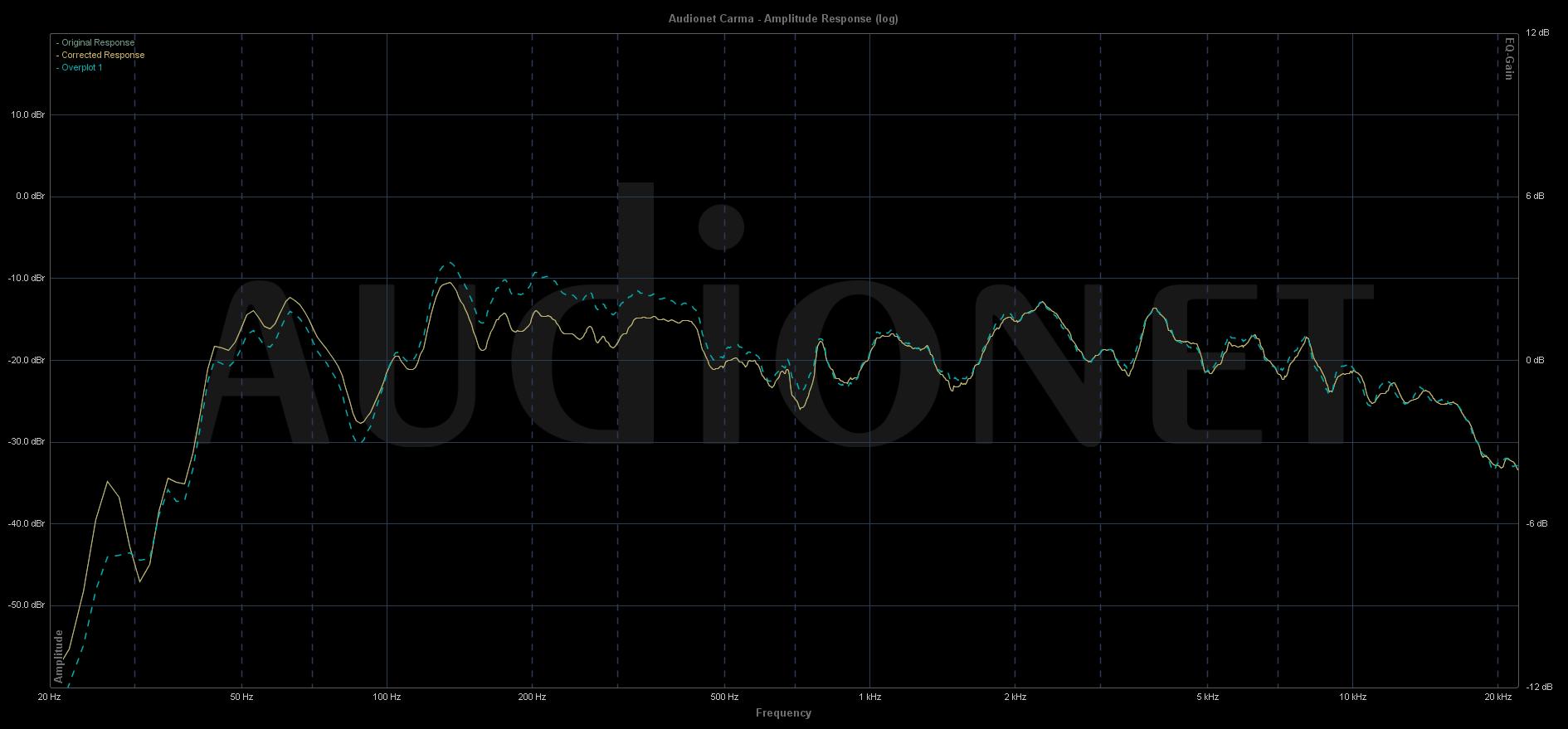Click the Amplitude Response chart title
This screenshot has height=729, width=1568.
[x=783, y=18]
